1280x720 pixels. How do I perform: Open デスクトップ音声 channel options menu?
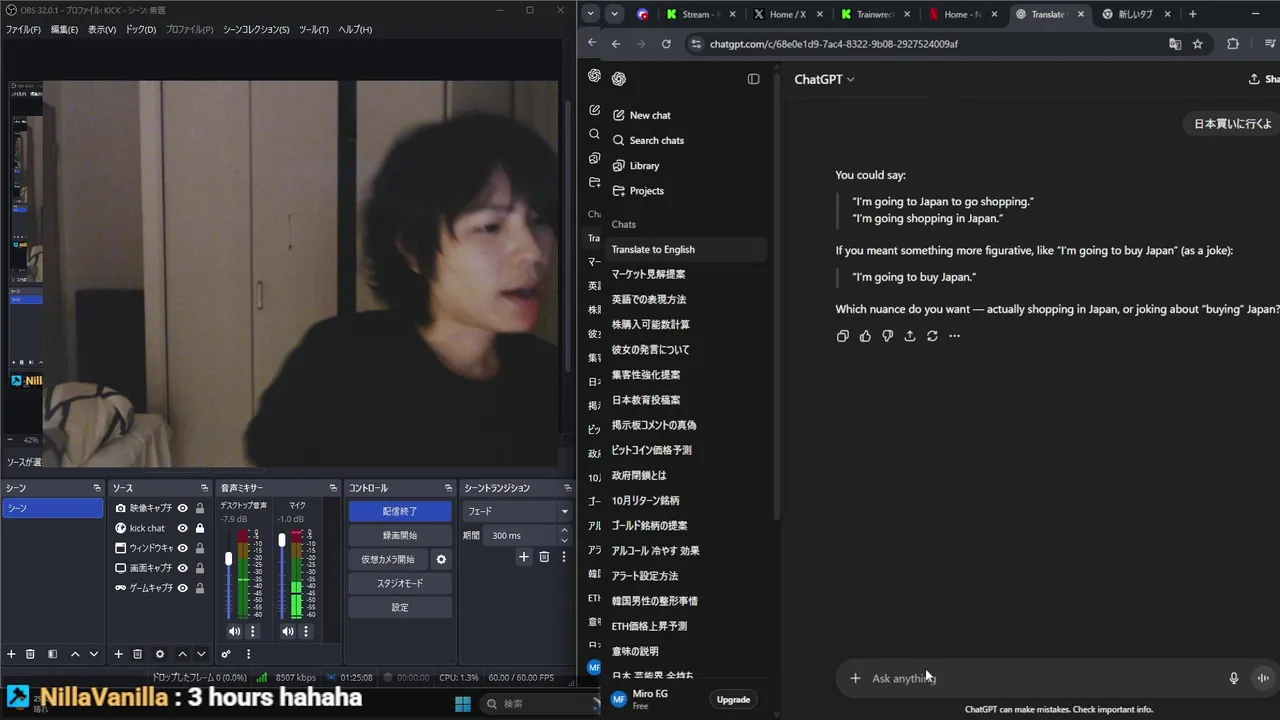[x=252, y=631]
